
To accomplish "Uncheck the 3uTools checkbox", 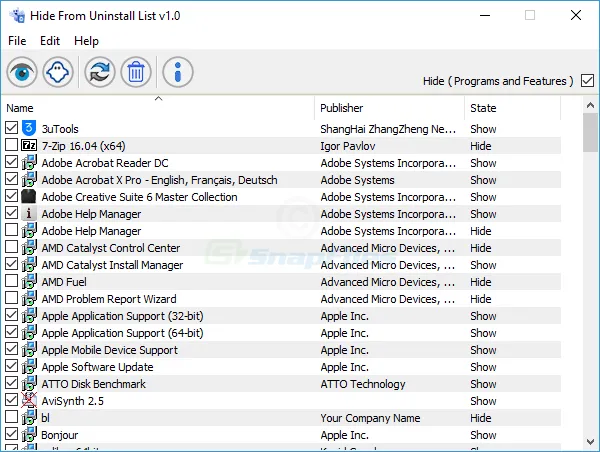I will (11, 128).
